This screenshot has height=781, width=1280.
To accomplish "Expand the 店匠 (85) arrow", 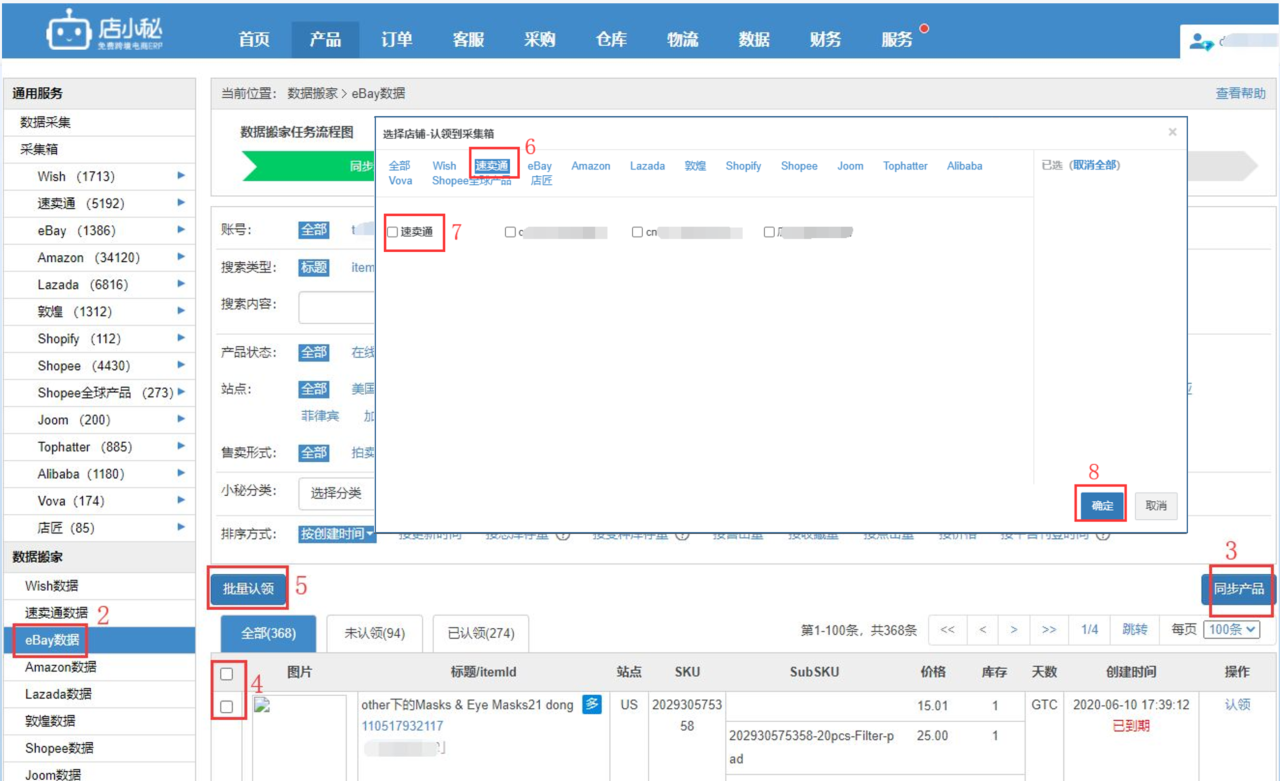I will (x=181, y=527).
